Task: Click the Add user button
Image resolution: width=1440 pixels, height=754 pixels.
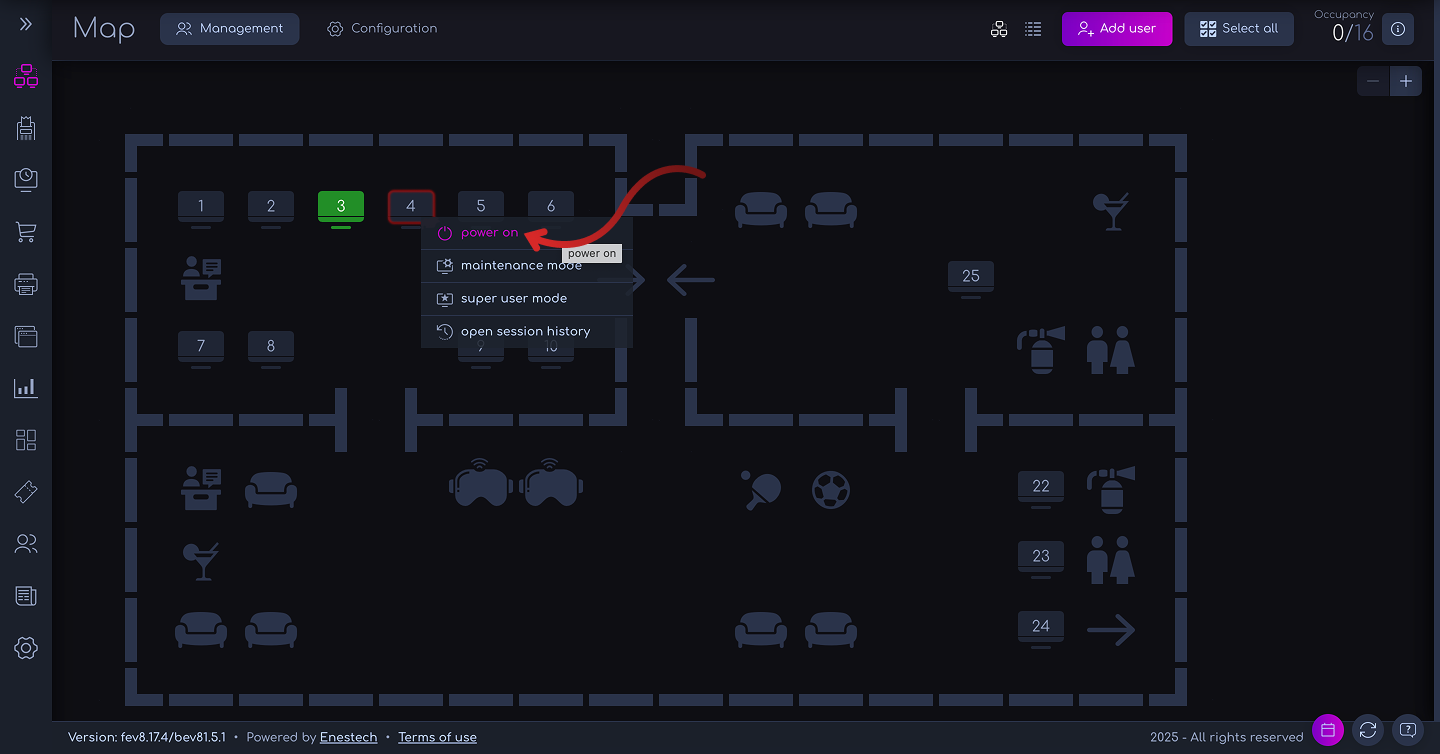Action: (x=1117, y=29)
